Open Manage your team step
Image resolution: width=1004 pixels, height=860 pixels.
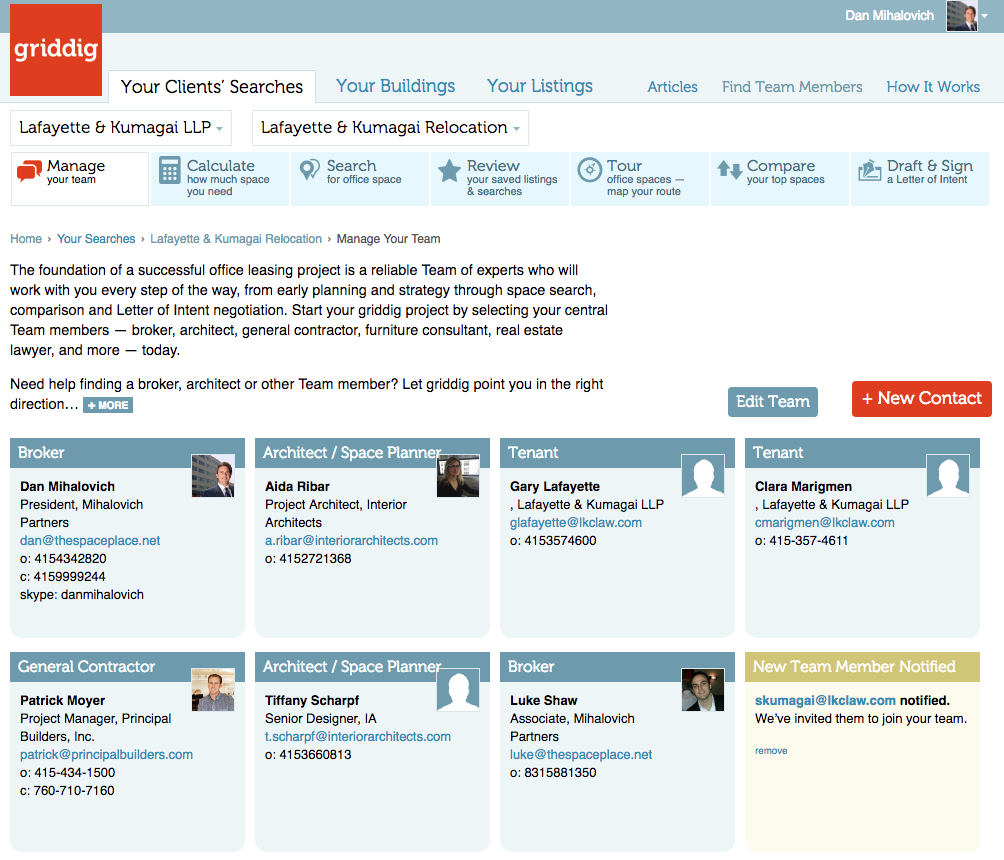pyautogui.click(x=80, y=179)
